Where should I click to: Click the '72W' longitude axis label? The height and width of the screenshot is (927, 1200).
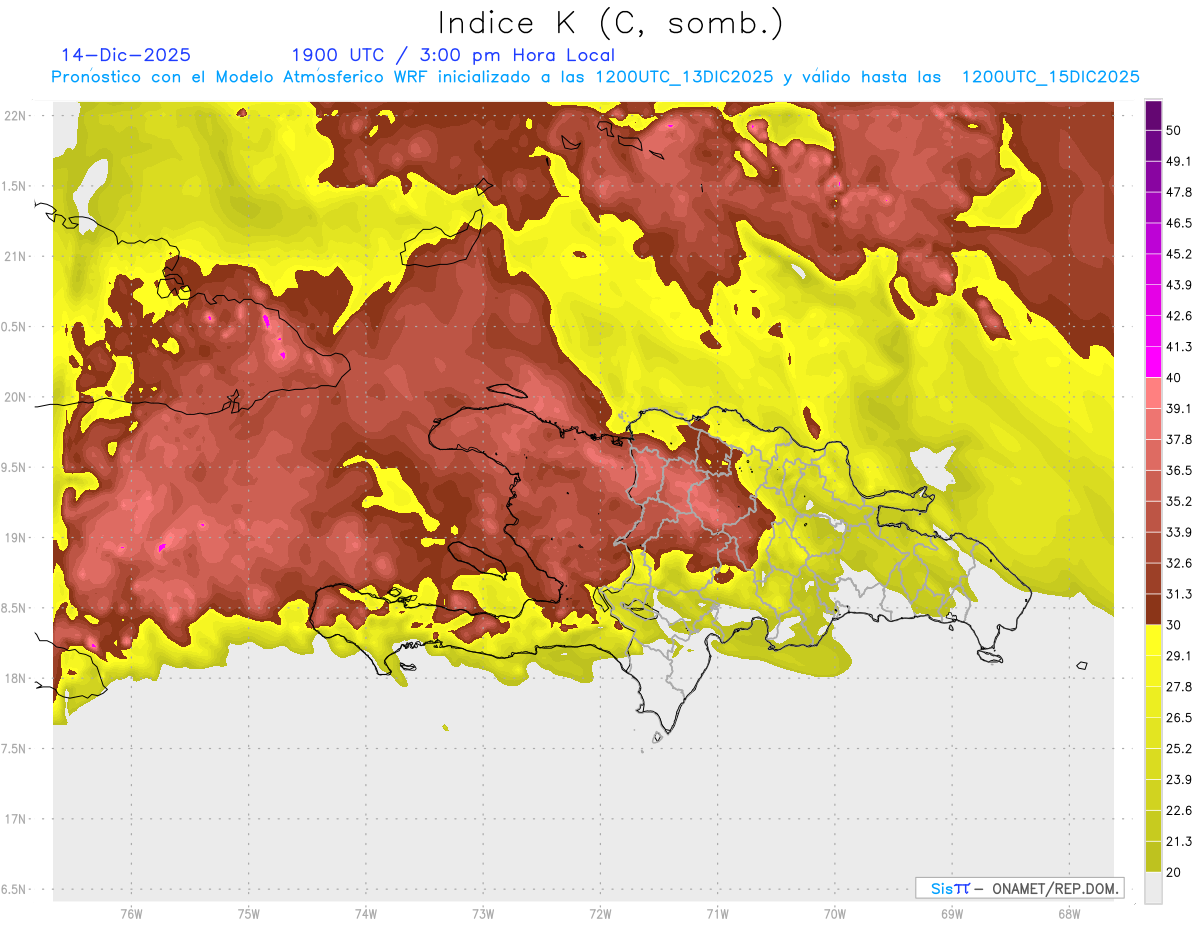(x=600, y=913)
